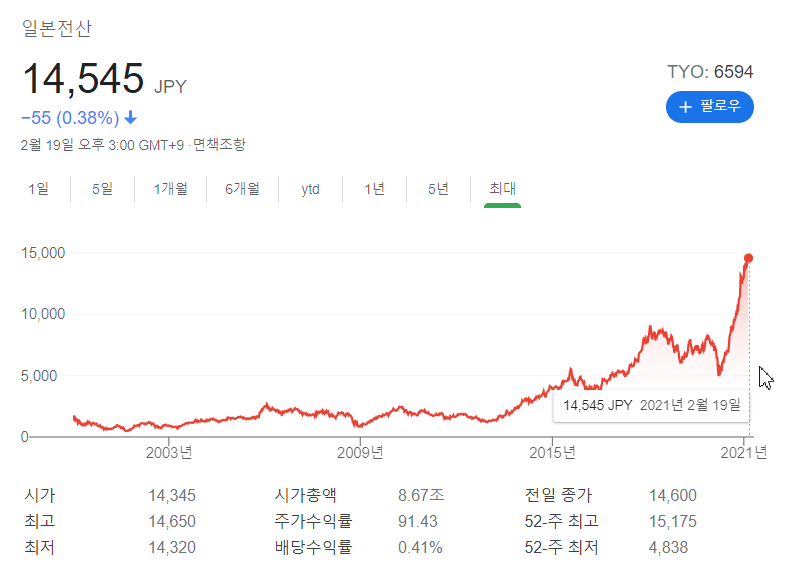The width and height of the screenshot is (785, 572).
Task: Select the 5일 time range tab
Action: click(102, 189)
